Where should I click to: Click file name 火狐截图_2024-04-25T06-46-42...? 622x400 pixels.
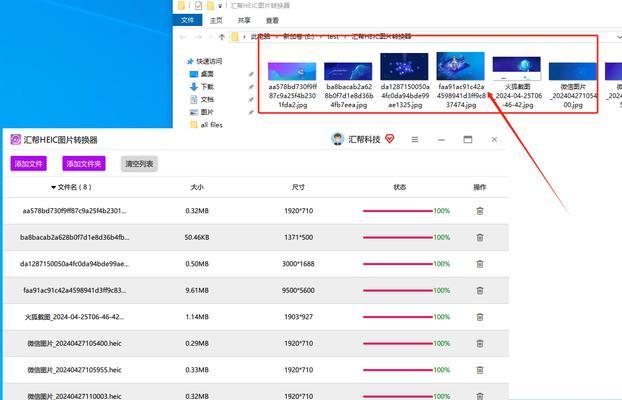coord(74,317)
